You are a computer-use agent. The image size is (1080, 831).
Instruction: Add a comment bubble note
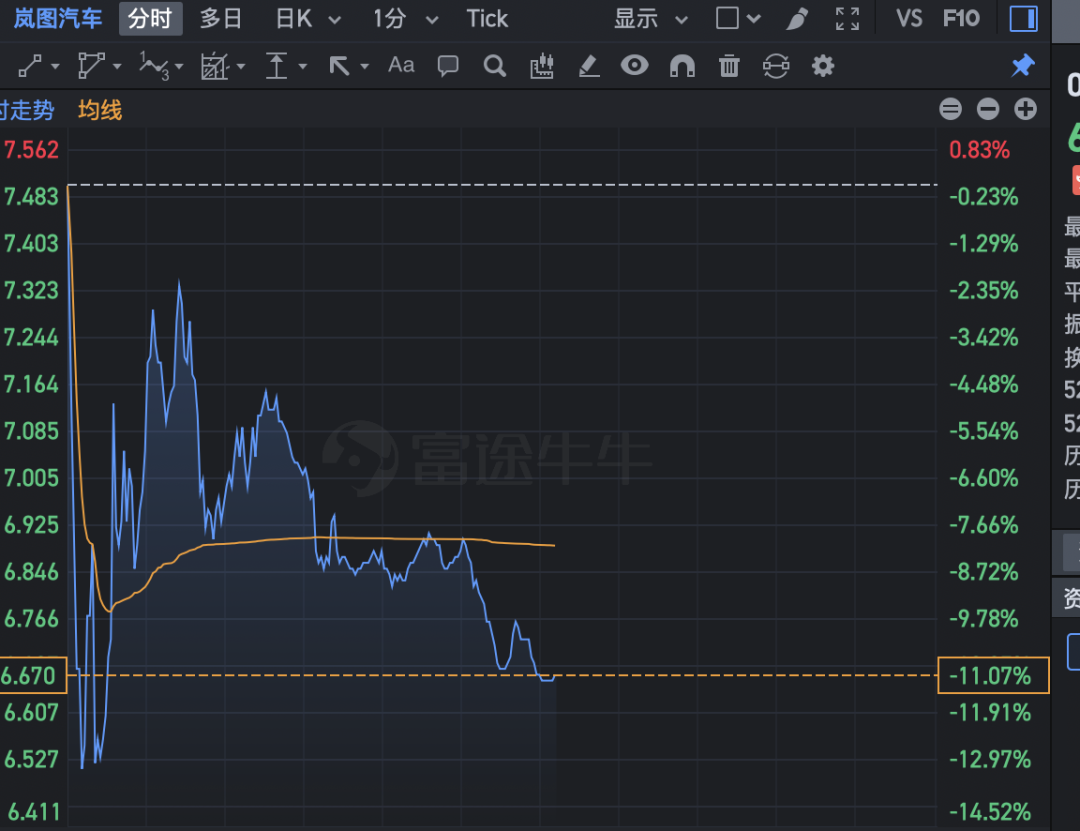coord(448,66)
